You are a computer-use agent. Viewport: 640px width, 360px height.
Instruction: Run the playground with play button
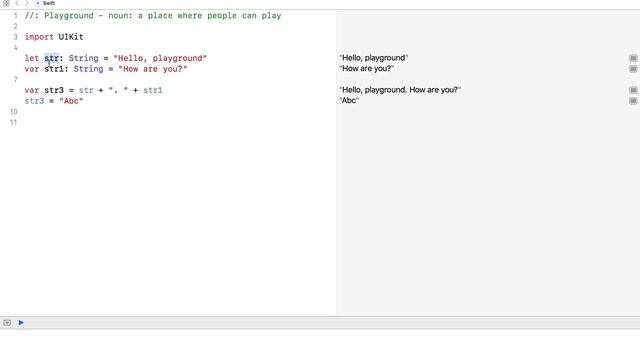point(21,323)
